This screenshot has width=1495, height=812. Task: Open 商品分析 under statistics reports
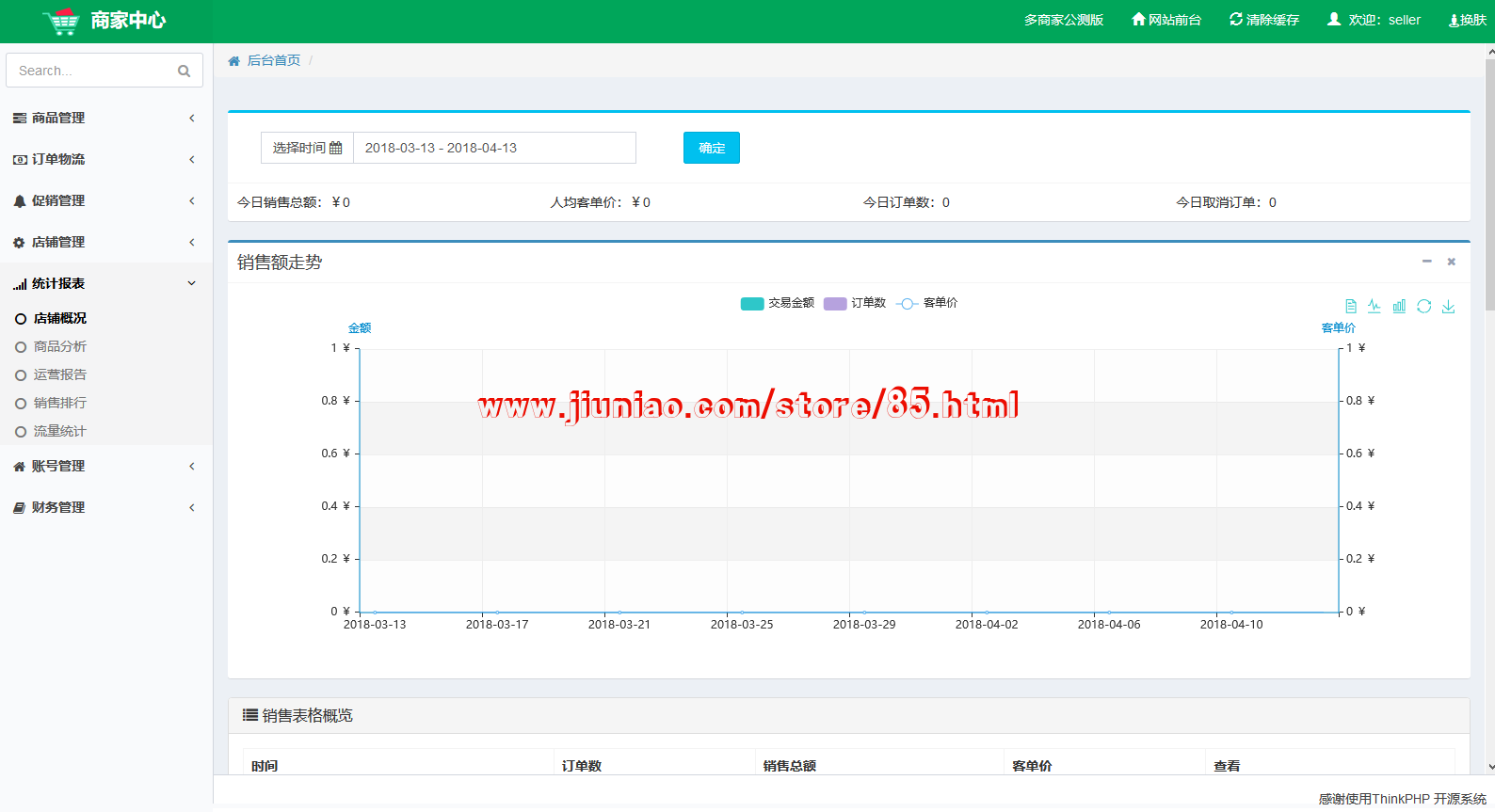click(60, 346)
